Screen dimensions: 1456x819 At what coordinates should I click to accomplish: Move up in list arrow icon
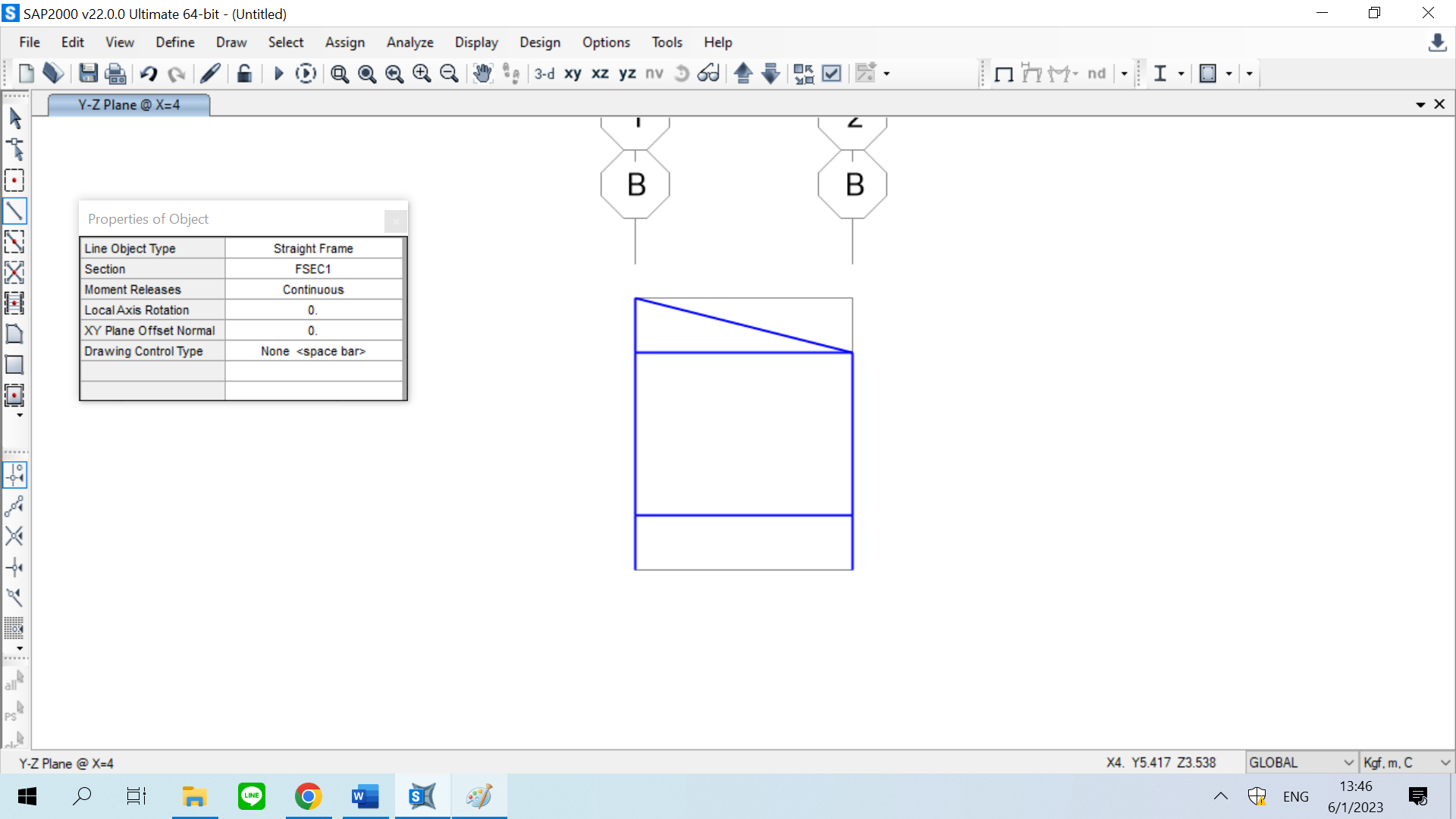743,74
